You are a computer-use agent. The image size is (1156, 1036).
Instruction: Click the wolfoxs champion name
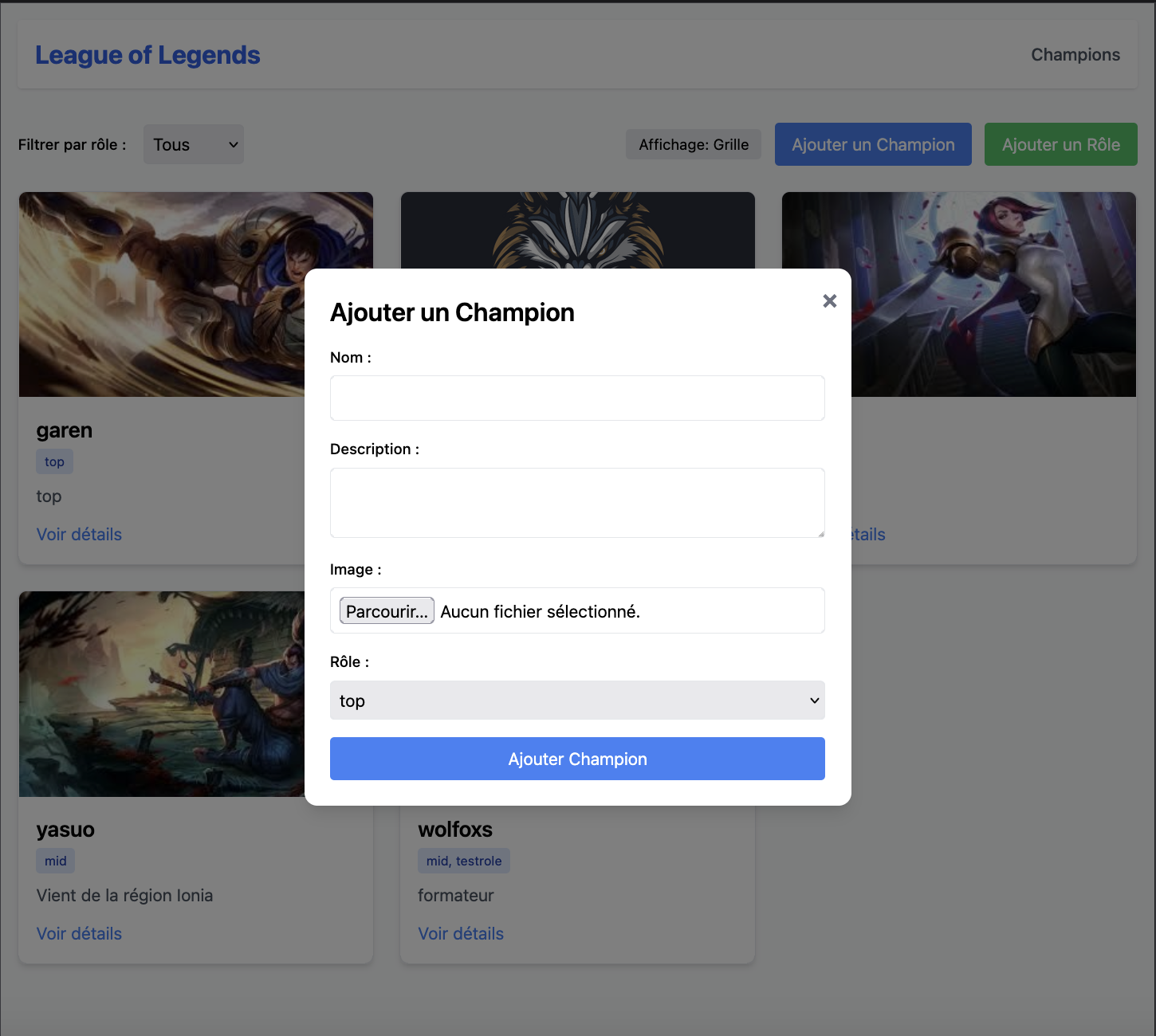455,830
